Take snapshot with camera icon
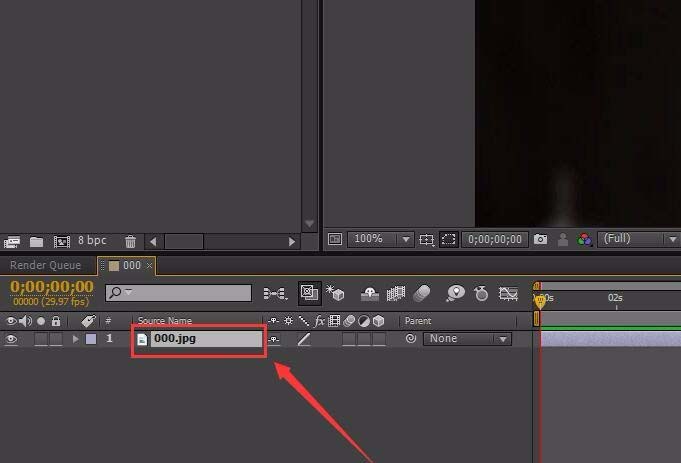The height and width of the screenshot is (463, 681). click(x=540, y=239)
